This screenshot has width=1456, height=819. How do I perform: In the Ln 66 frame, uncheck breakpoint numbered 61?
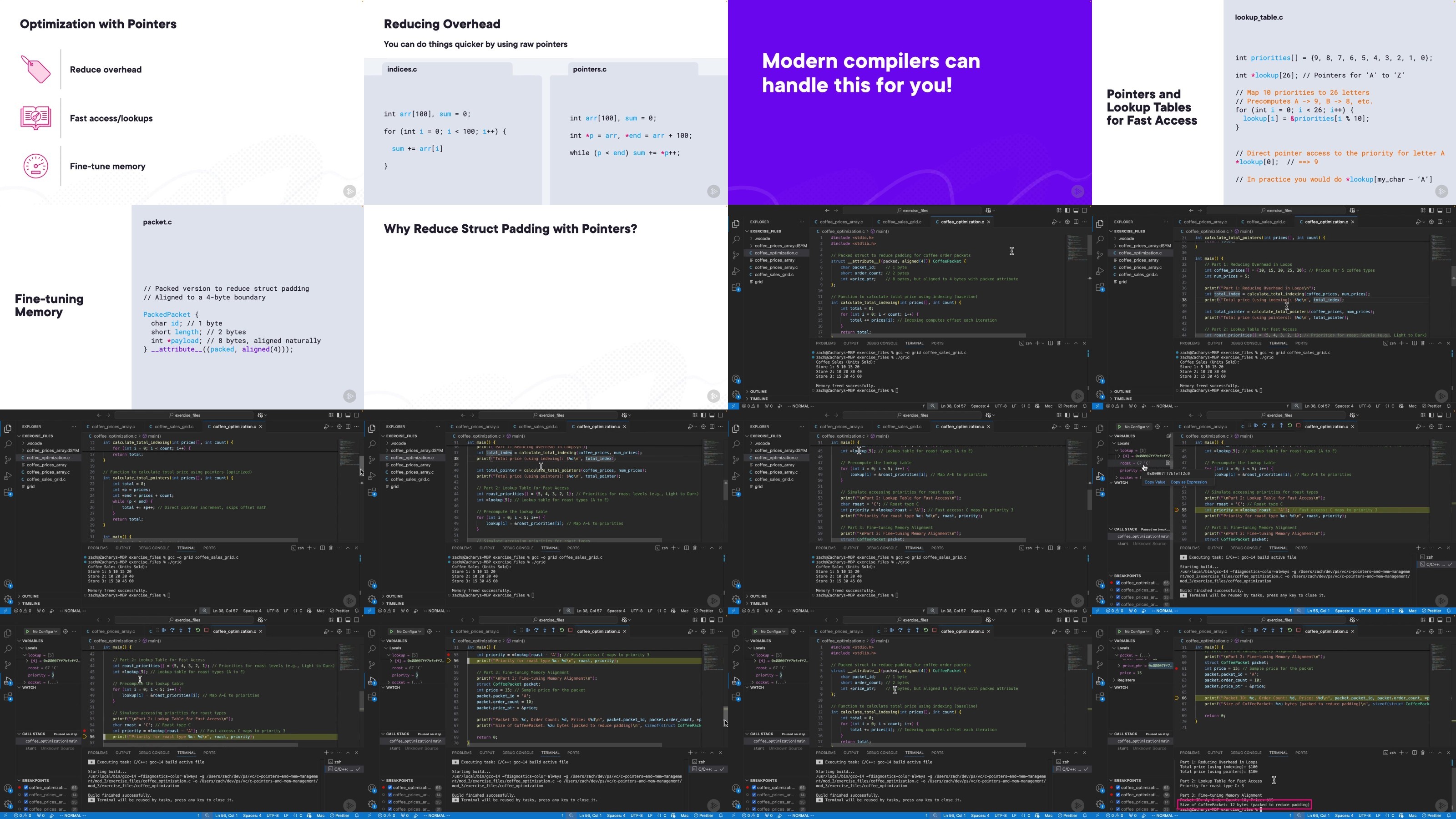[x=1118, y=795]
